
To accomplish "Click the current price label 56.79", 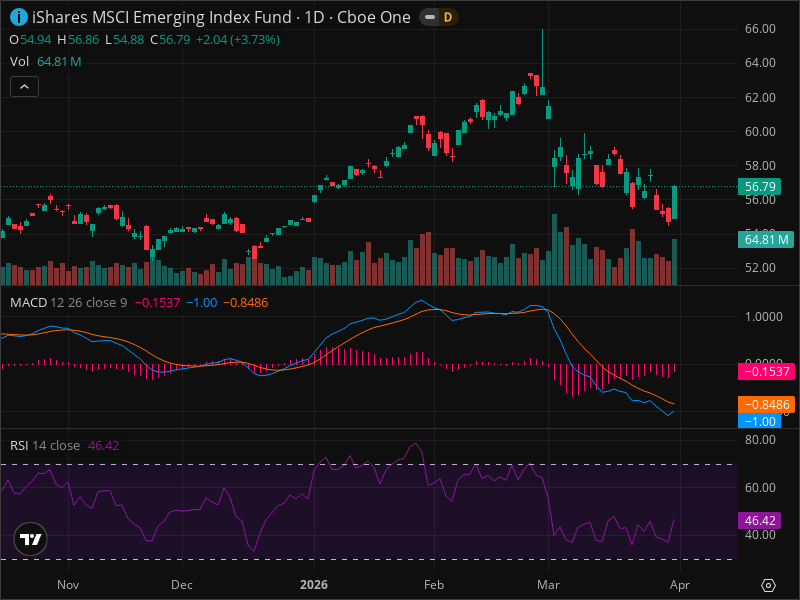I will (x=760, y=187).
